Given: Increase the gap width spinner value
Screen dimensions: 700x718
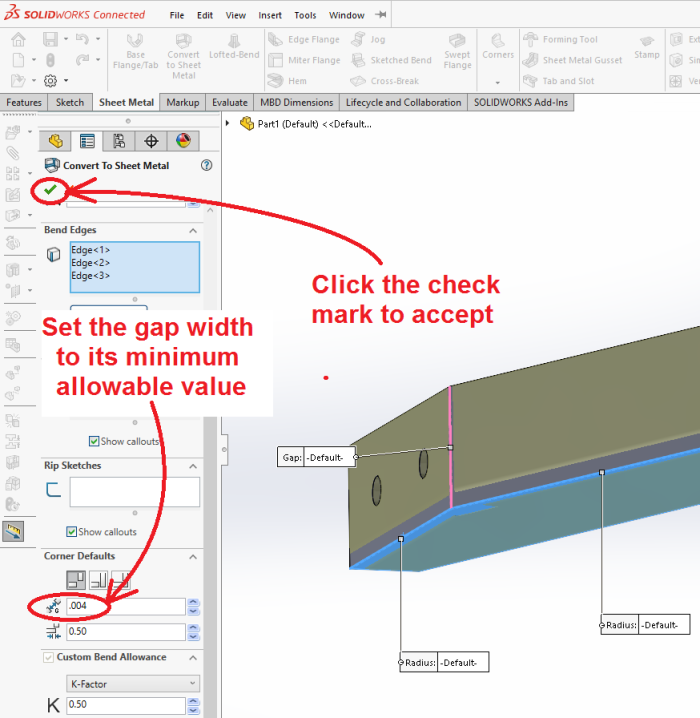Looking at the screenshot, I should [193, 602].
